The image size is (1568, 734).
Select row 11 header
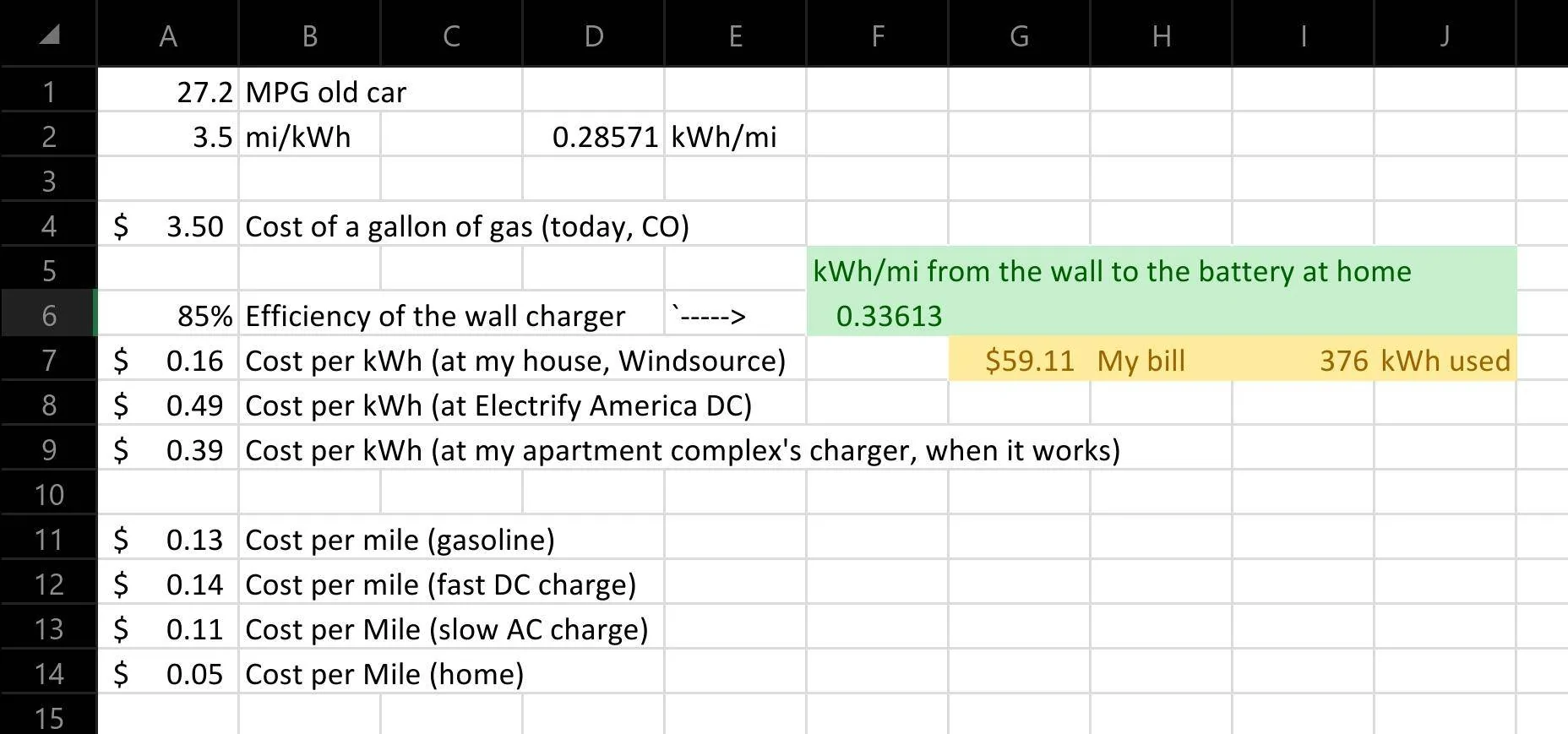click(48, 538)
